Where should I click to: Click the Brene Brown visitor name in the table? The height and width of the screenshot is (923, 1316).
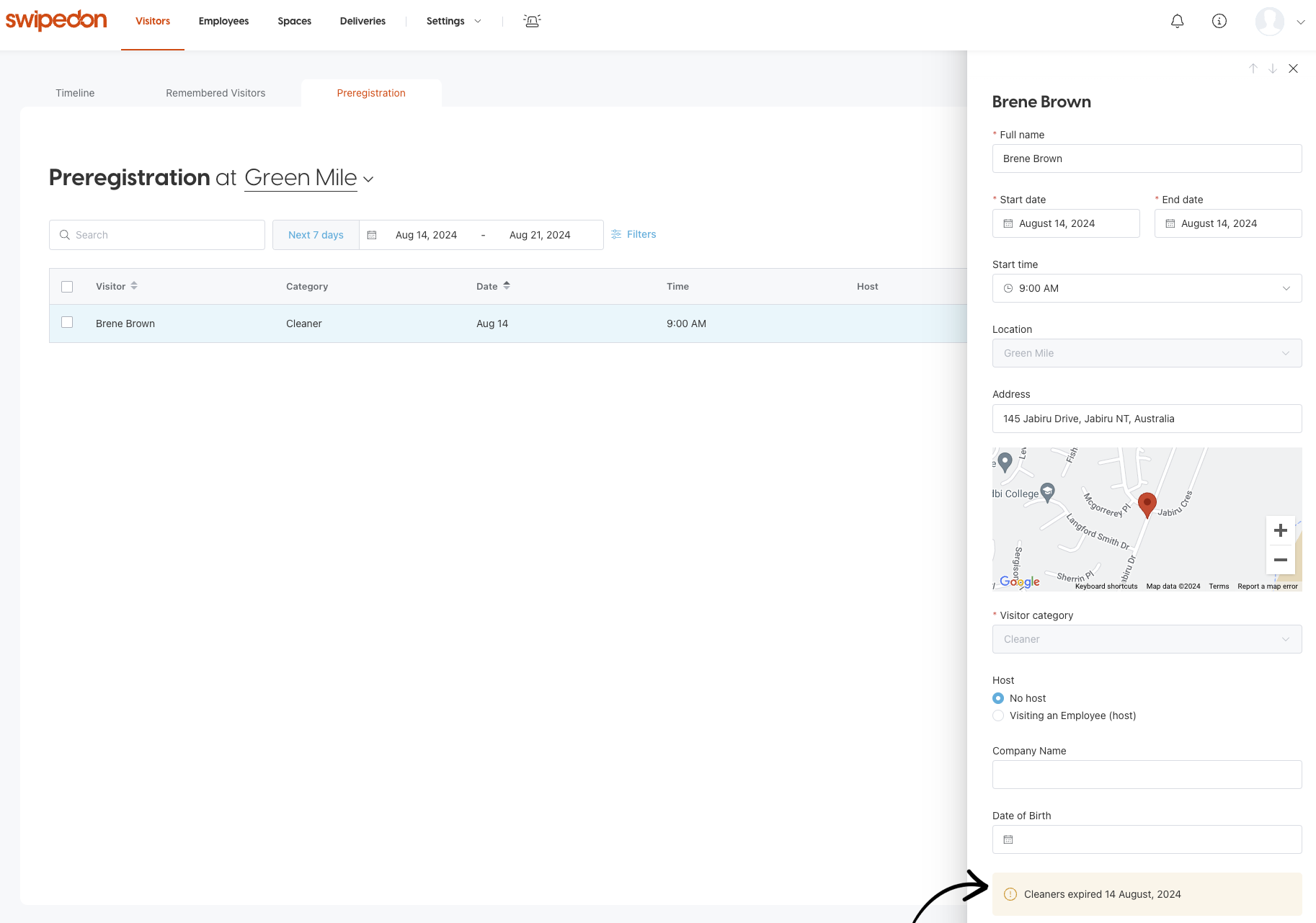point(125,324)
